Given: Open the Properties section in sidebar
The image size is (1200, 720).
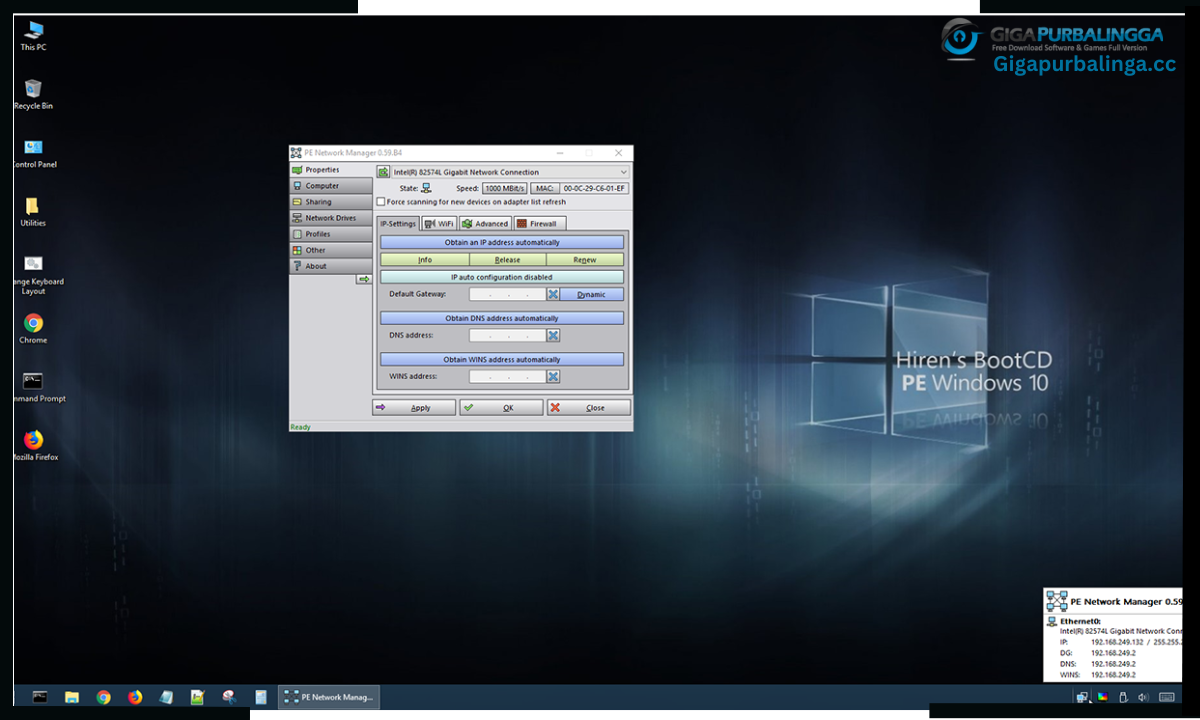Looking at the screenshot, I should tap(331, 170).
